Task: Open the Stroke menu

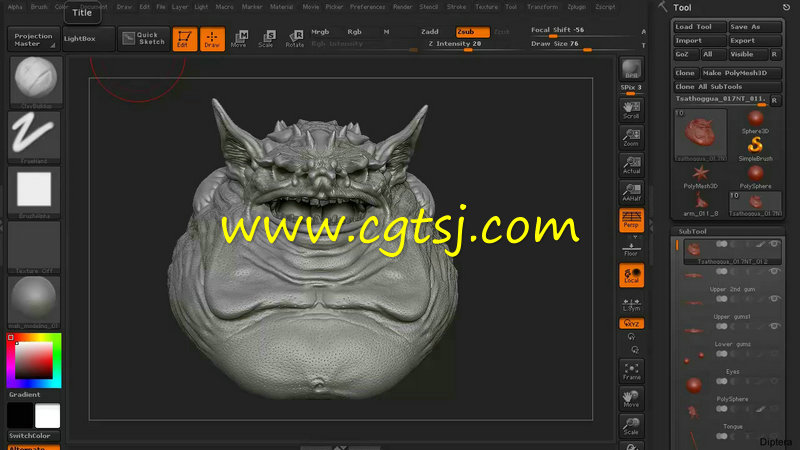Action: tap(456, 7)
